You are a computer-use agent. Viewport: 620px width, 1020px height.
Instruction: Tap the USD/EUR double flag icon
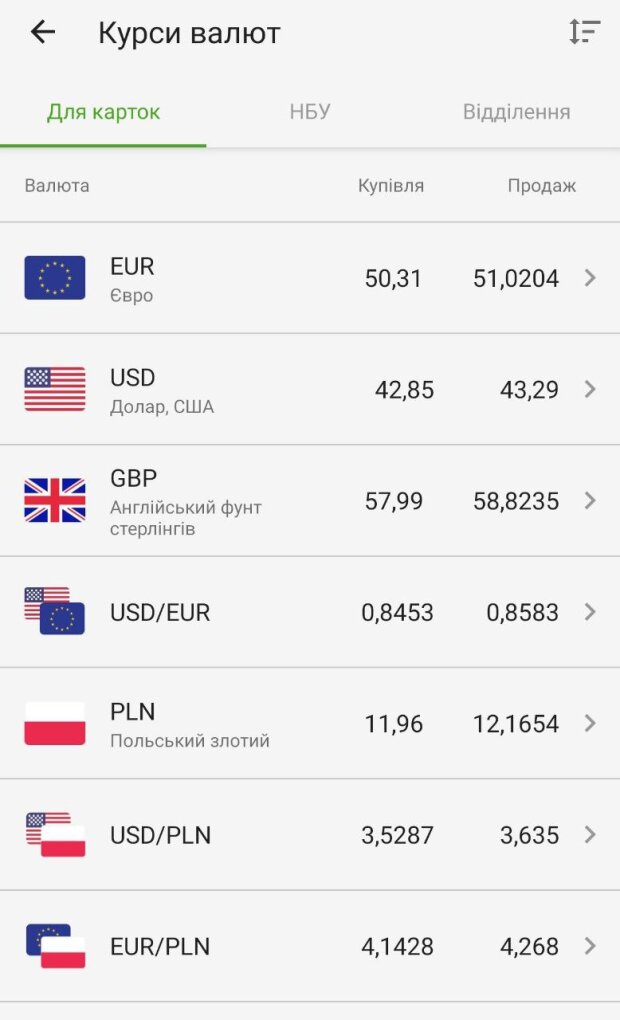point(55,611)
